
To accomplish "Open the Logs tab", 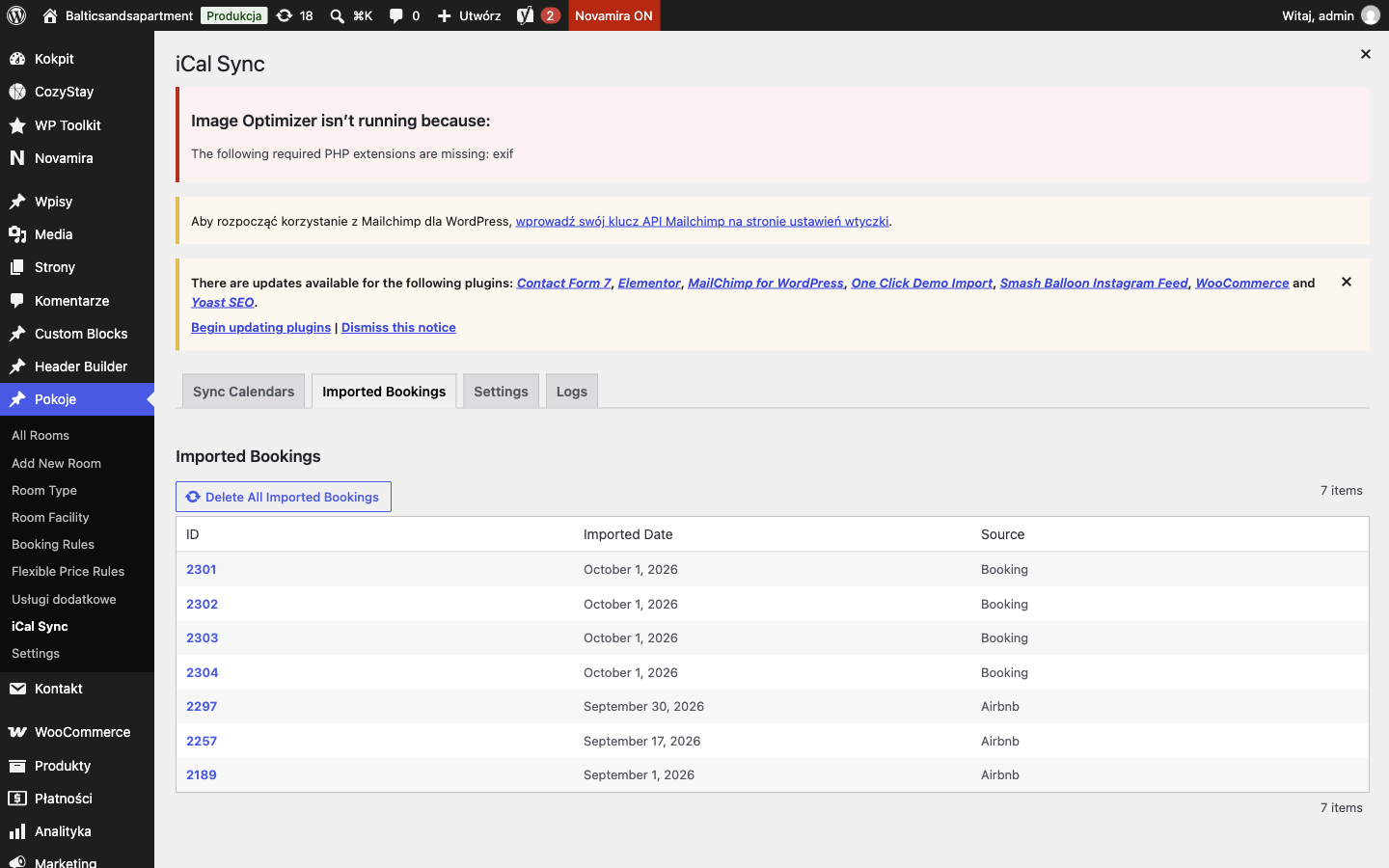I will (572, 392).
